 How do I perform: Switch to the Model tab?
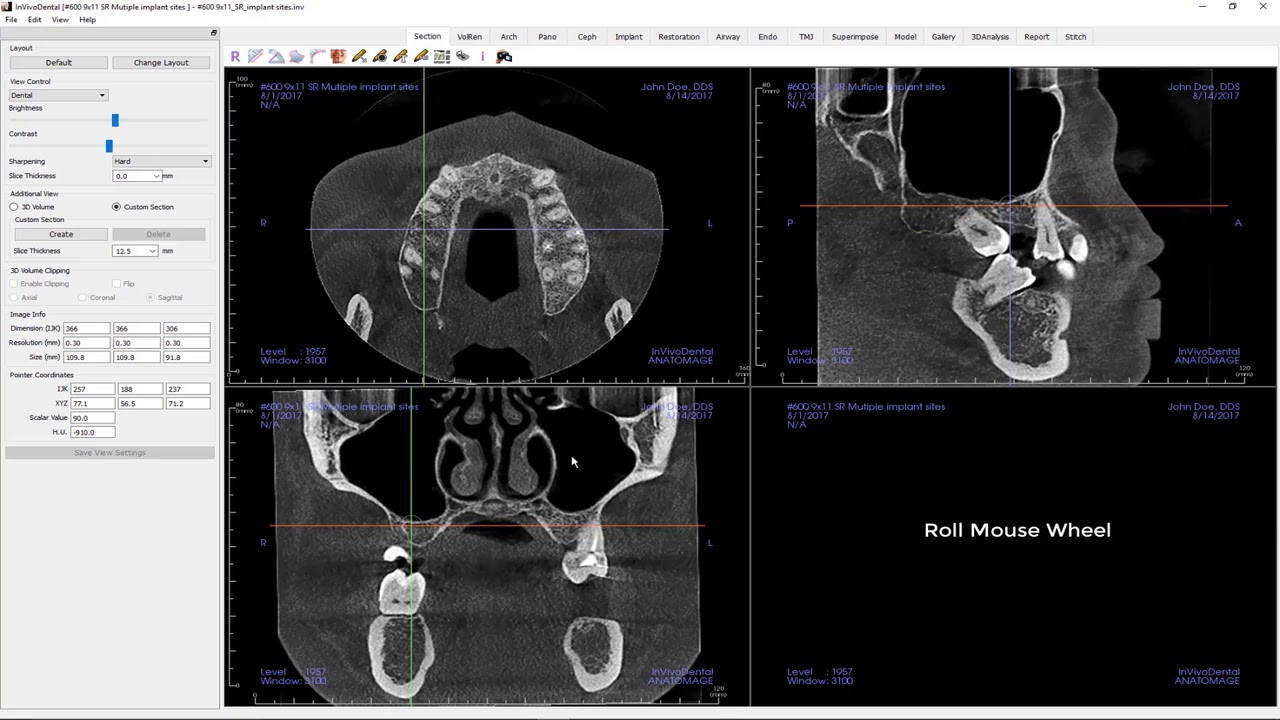point(905,37)
